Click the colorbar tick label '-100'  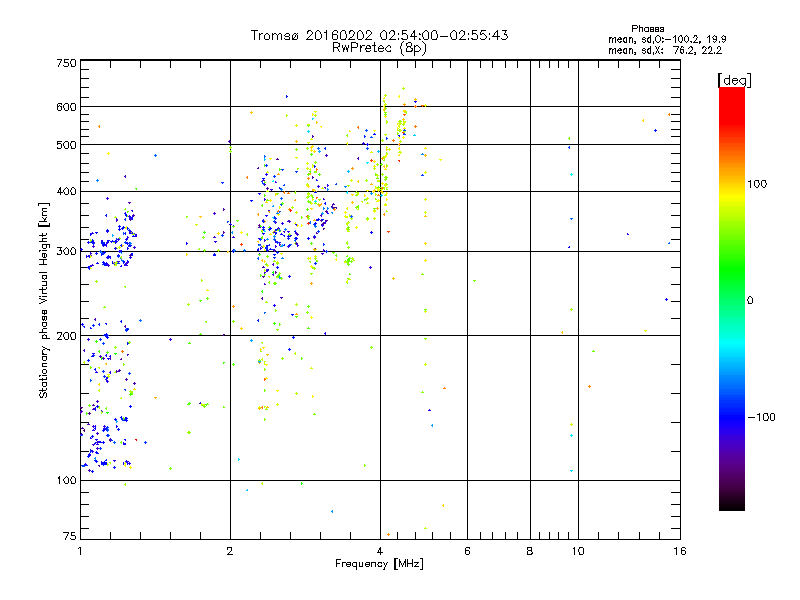761,417
